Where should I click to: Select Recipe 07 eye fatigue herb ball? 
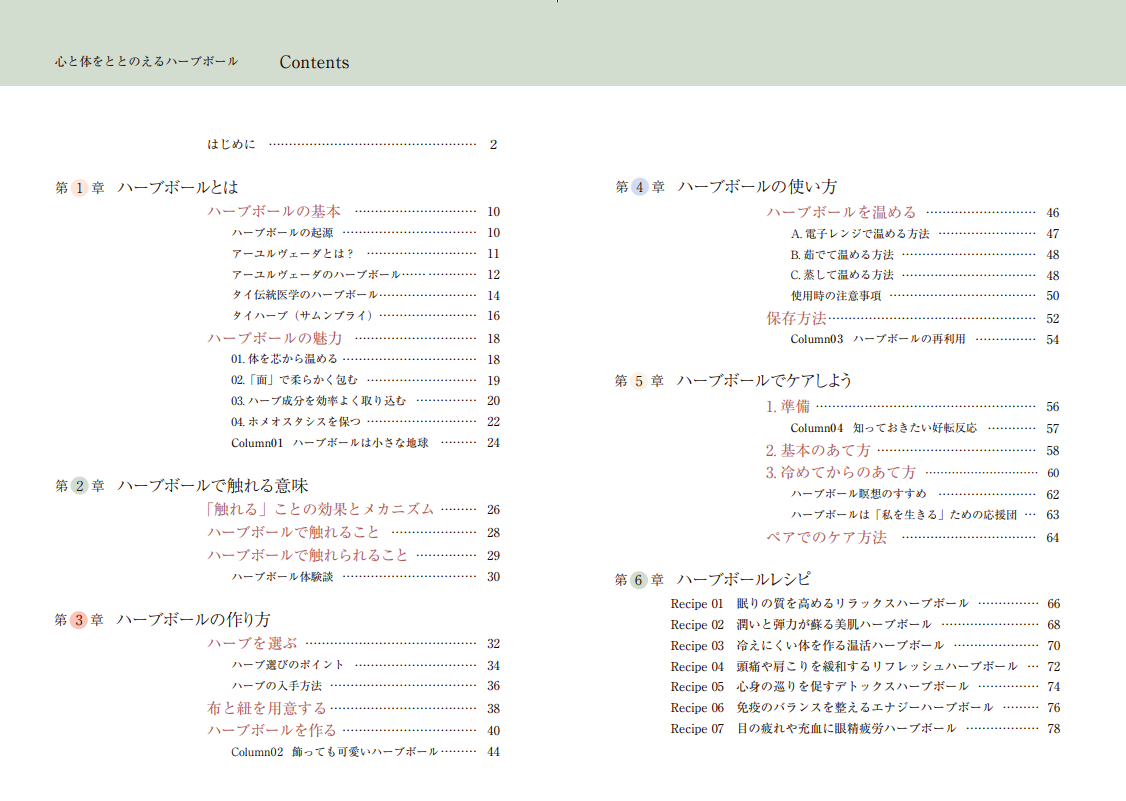(813, 729)
